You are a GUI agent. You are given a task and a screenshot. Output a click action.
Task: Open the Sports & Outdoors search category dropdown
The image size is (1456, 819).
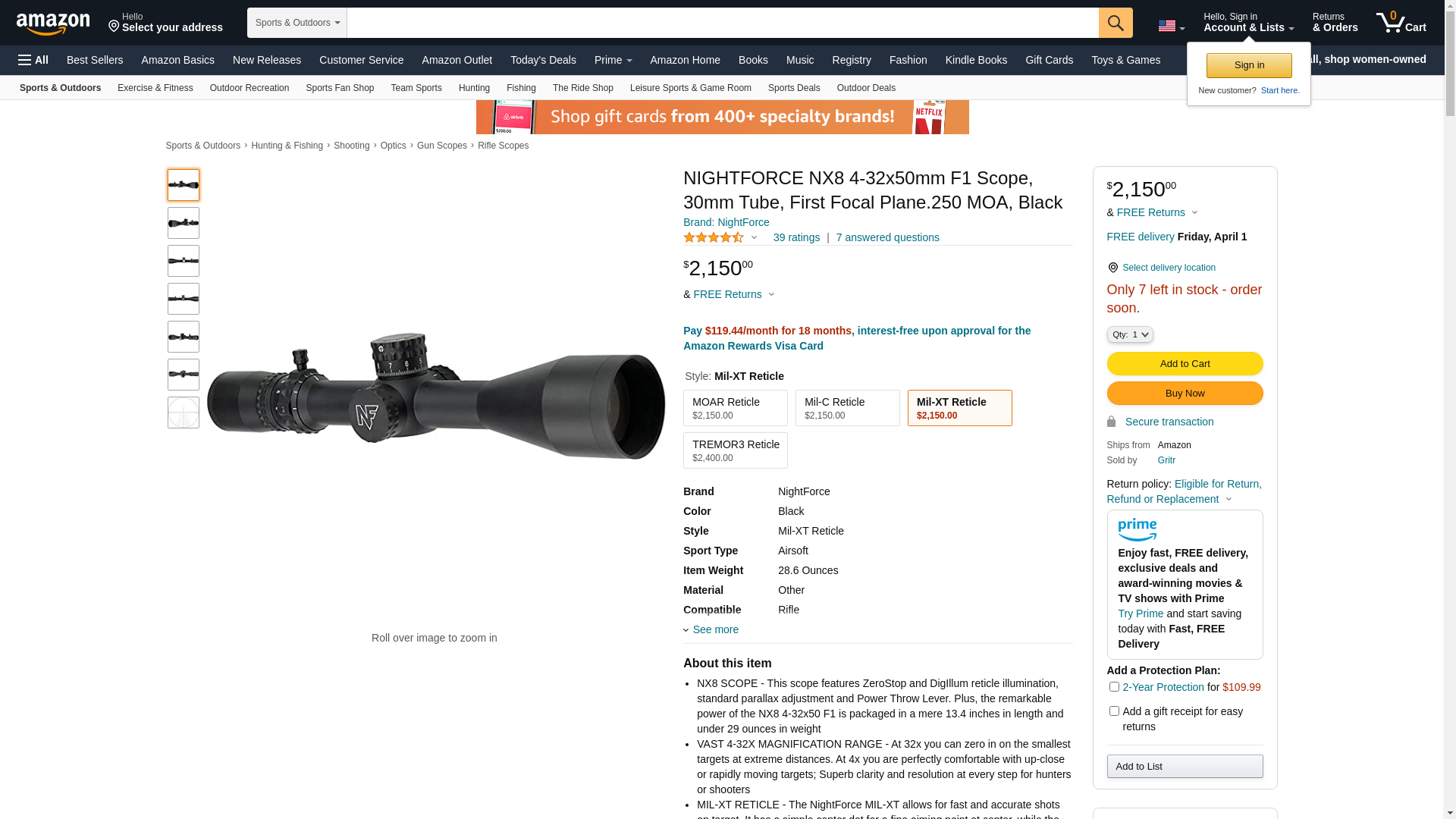(x=297, y=23)
